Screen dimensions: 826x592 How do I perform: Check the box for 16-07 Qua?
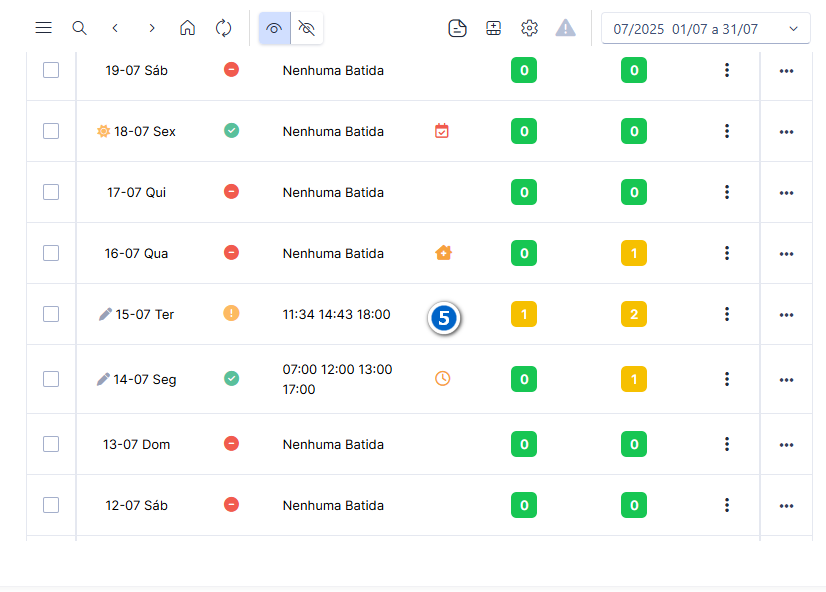point(51,253)
